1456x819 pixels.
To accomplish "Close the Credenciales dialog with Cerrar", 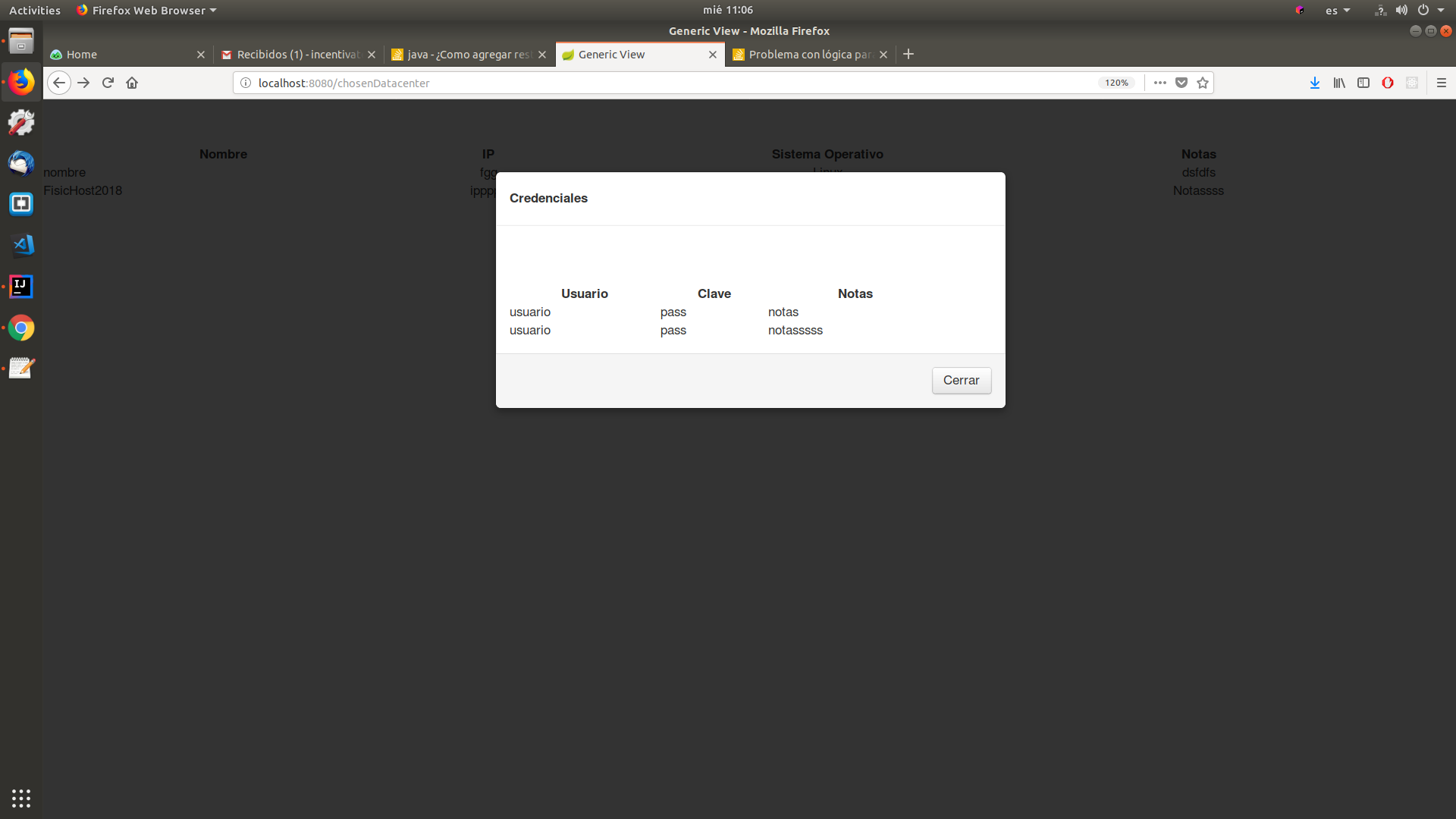I will [x=961, y=380].
